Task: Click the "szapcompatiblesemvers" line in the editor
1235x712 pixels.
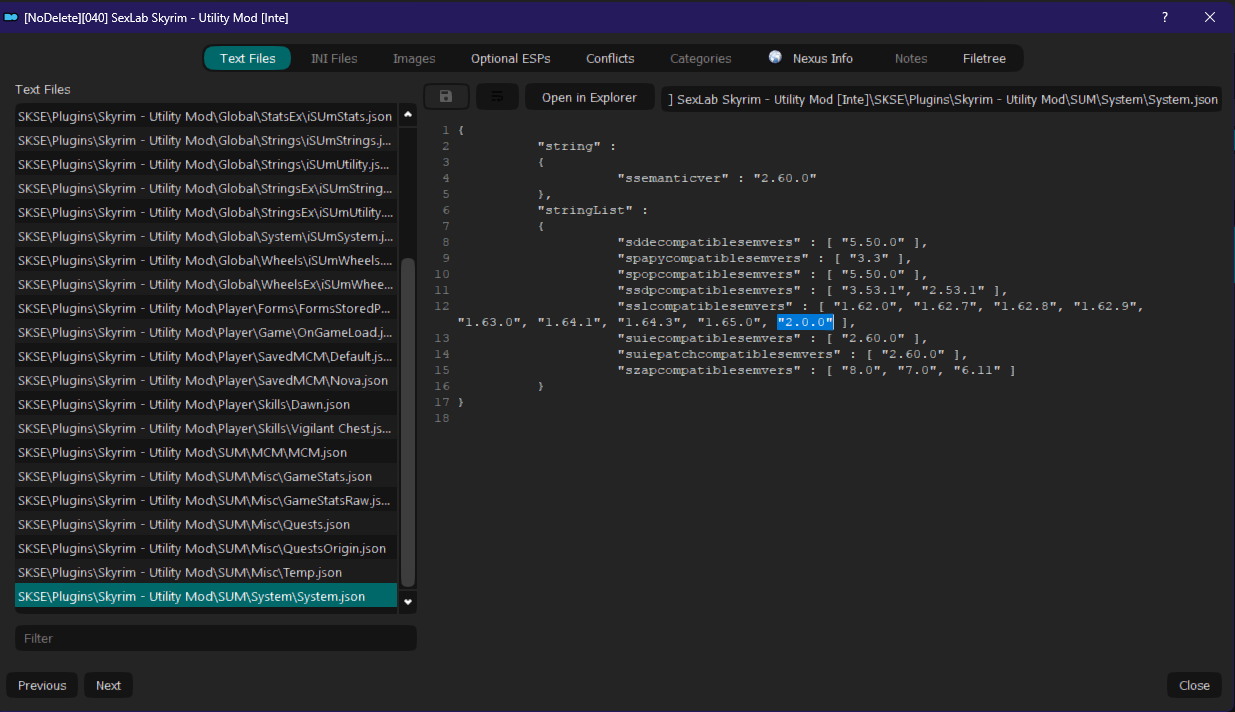Action: coord(817,370)
